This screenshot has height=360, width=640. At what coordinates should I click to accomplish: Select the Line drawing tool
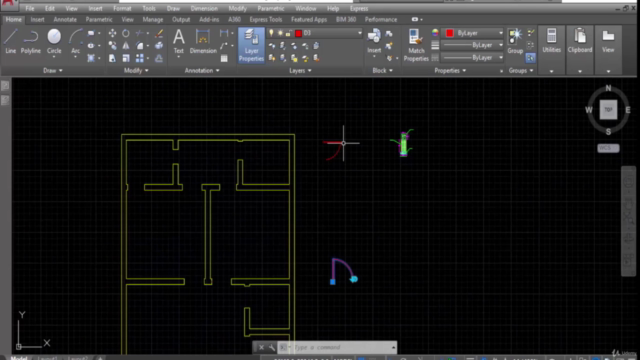coord(10,41)
